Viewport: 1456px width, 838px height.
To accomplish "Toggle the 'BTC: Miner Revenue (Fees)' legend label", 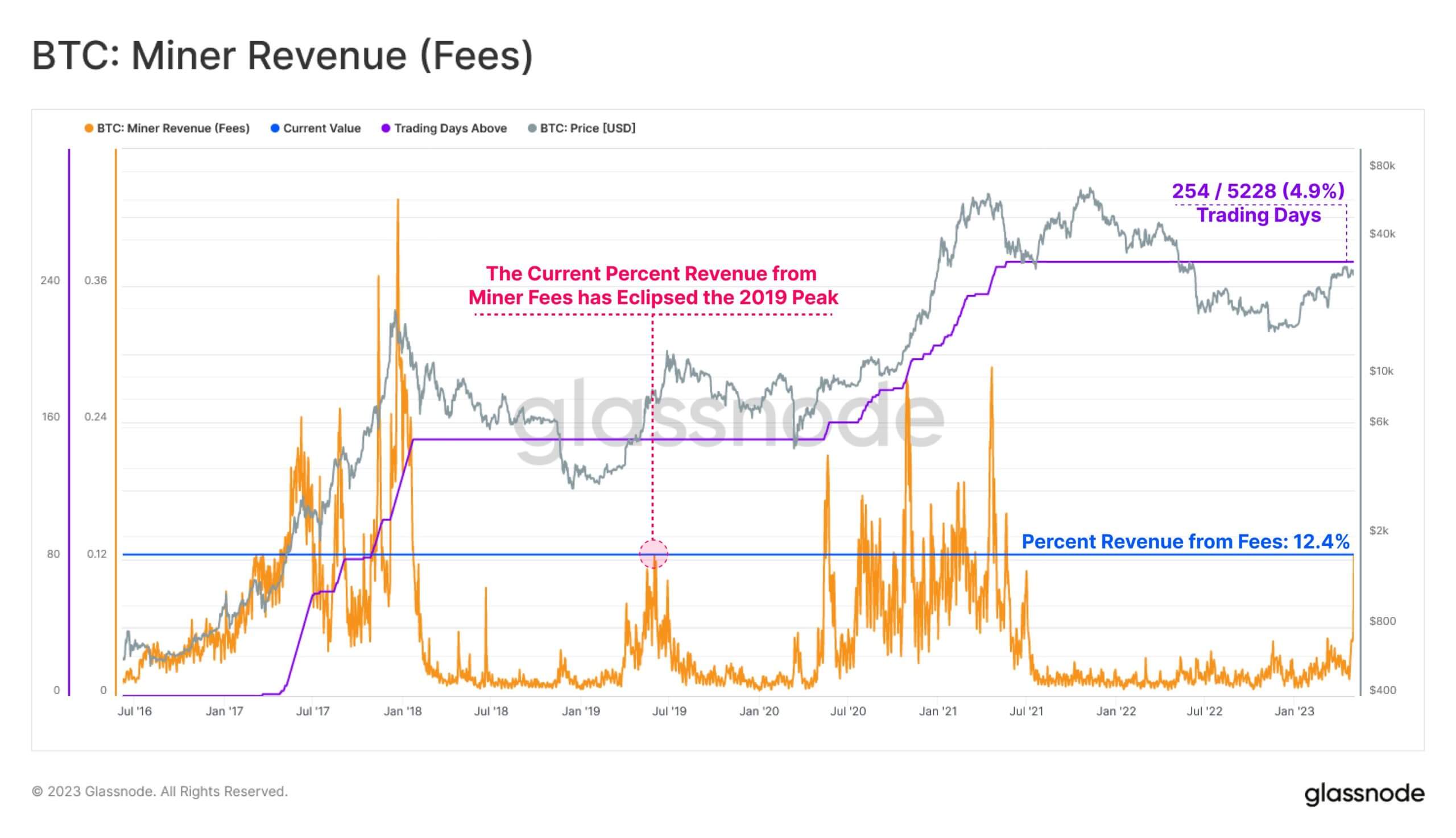I will 173,128.
